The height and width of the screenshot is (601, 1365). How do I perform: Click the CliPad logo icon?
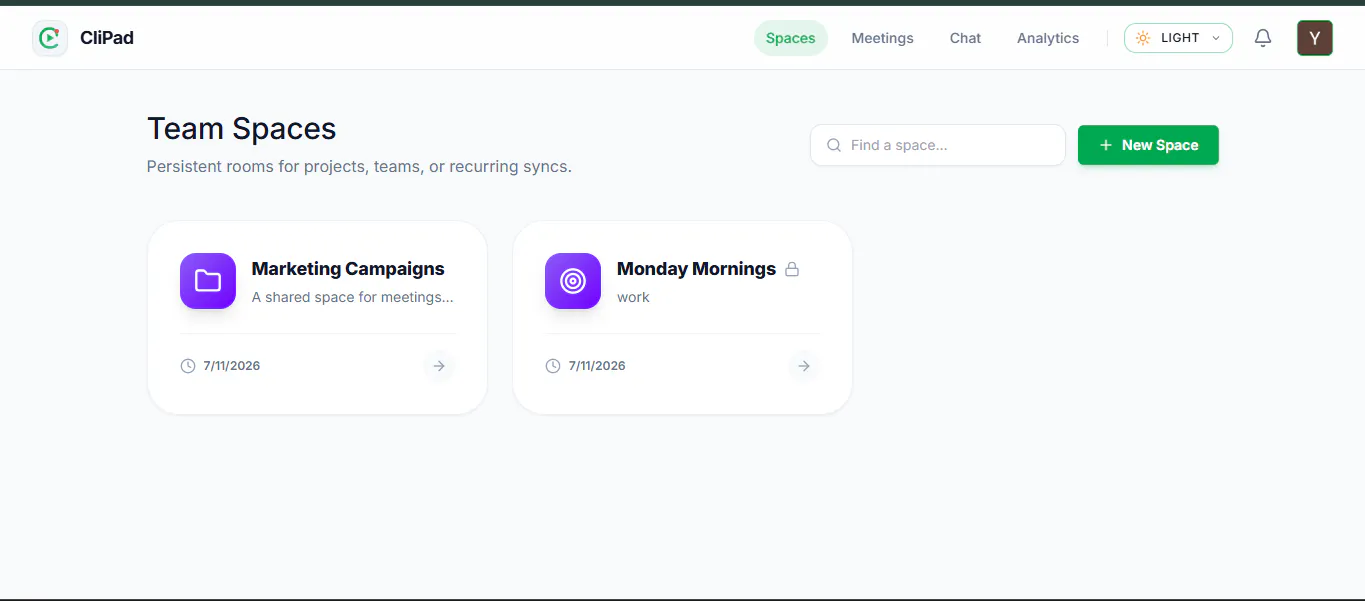(x=50, y=38)
